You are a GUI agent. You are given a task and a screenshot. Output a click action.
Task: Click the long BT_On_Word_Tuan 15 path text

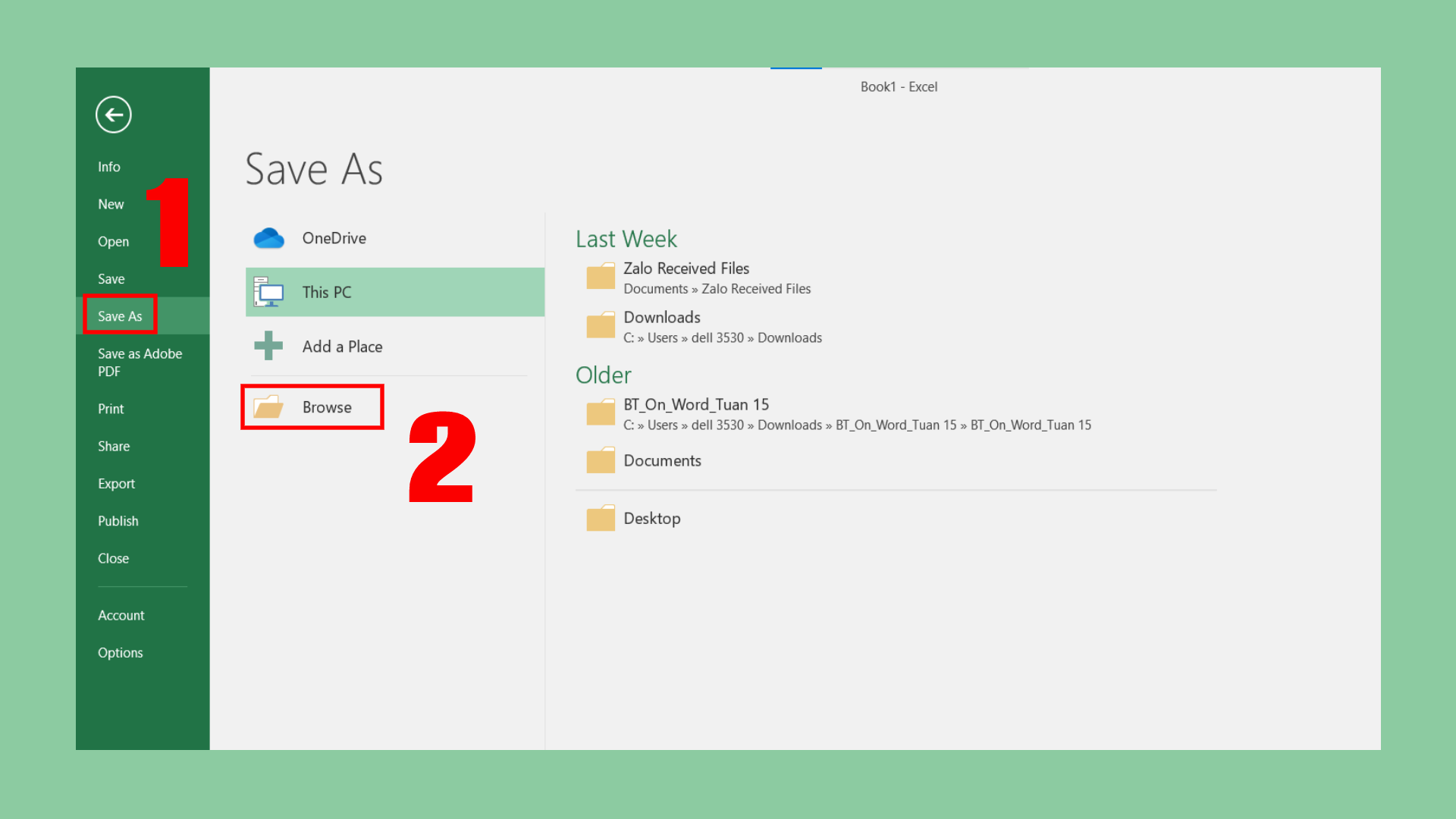857,425
